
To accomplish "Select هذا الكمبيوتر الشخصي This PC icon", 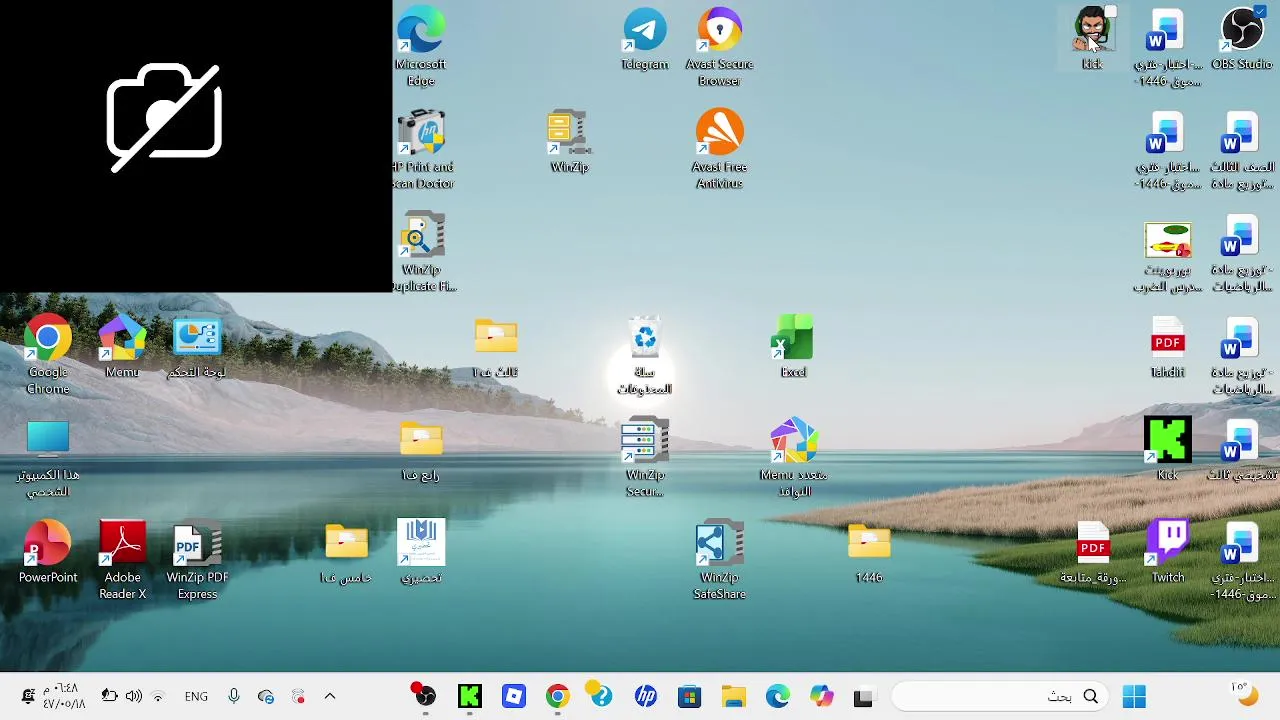I will pos(48,458).
